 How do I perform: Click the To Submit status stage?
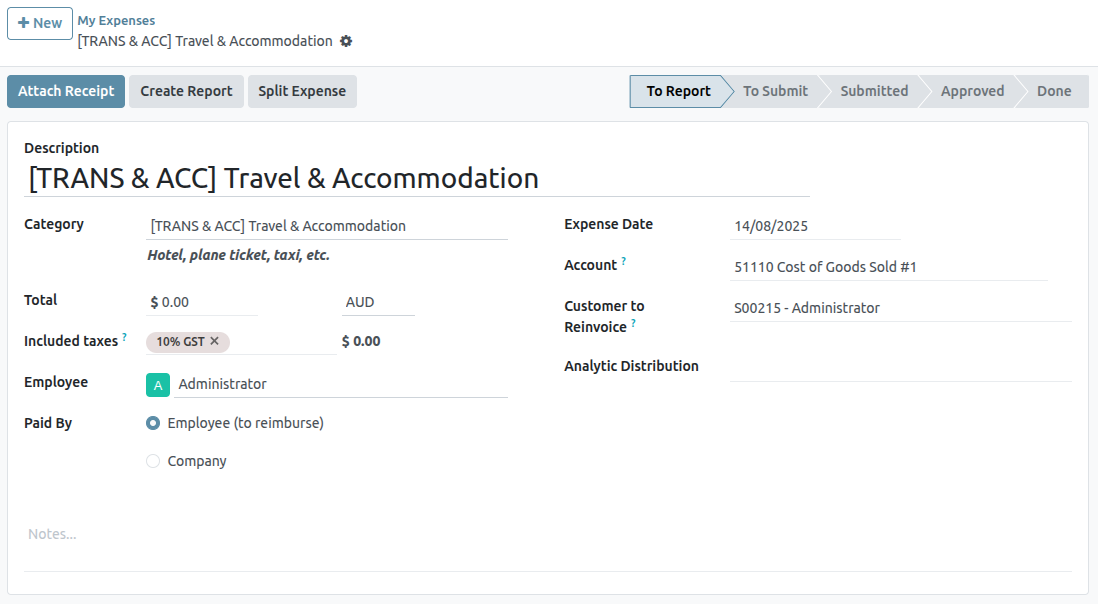click(775, 91)
